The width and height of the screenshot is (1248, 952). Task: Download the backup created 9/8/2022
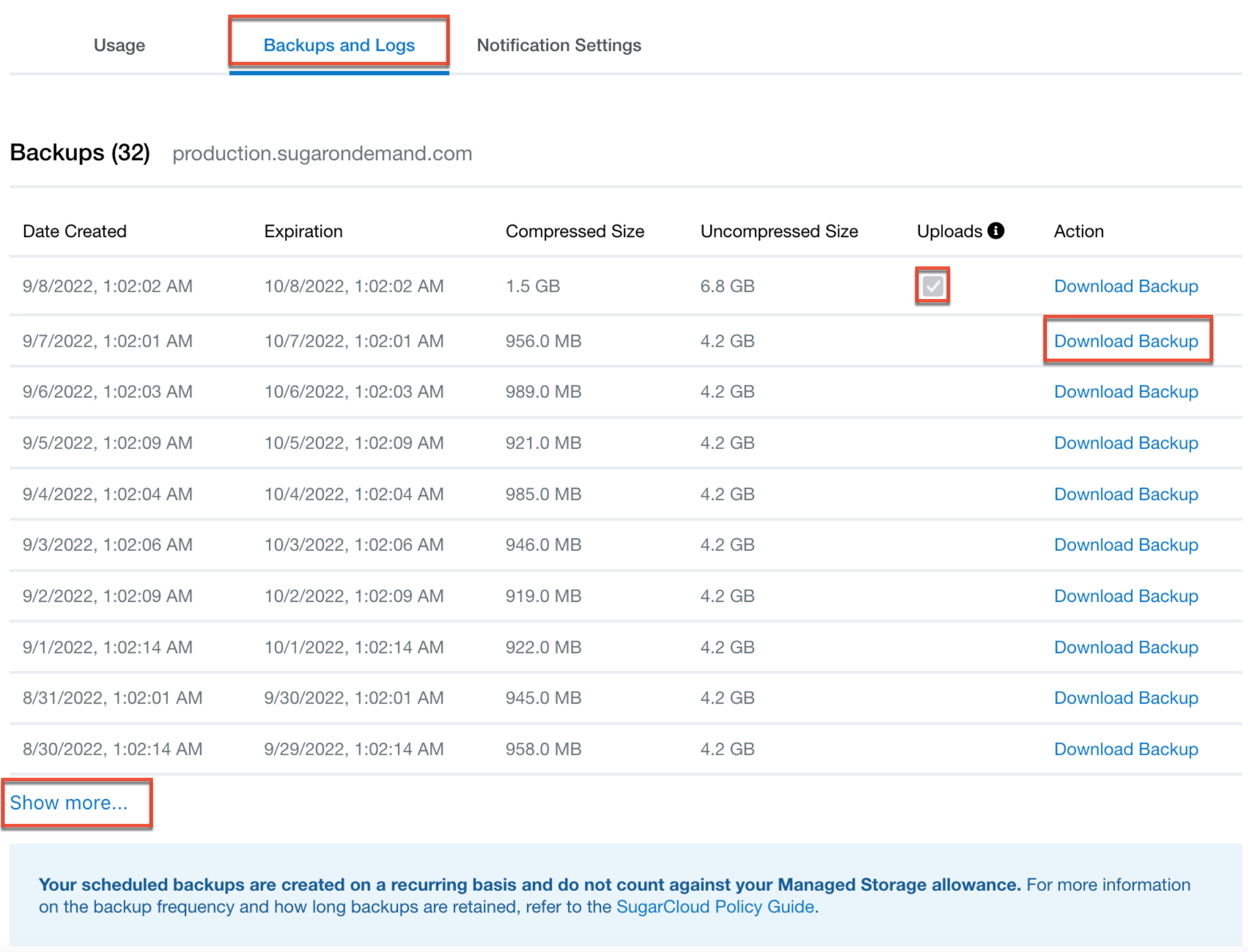[1125, 286]
